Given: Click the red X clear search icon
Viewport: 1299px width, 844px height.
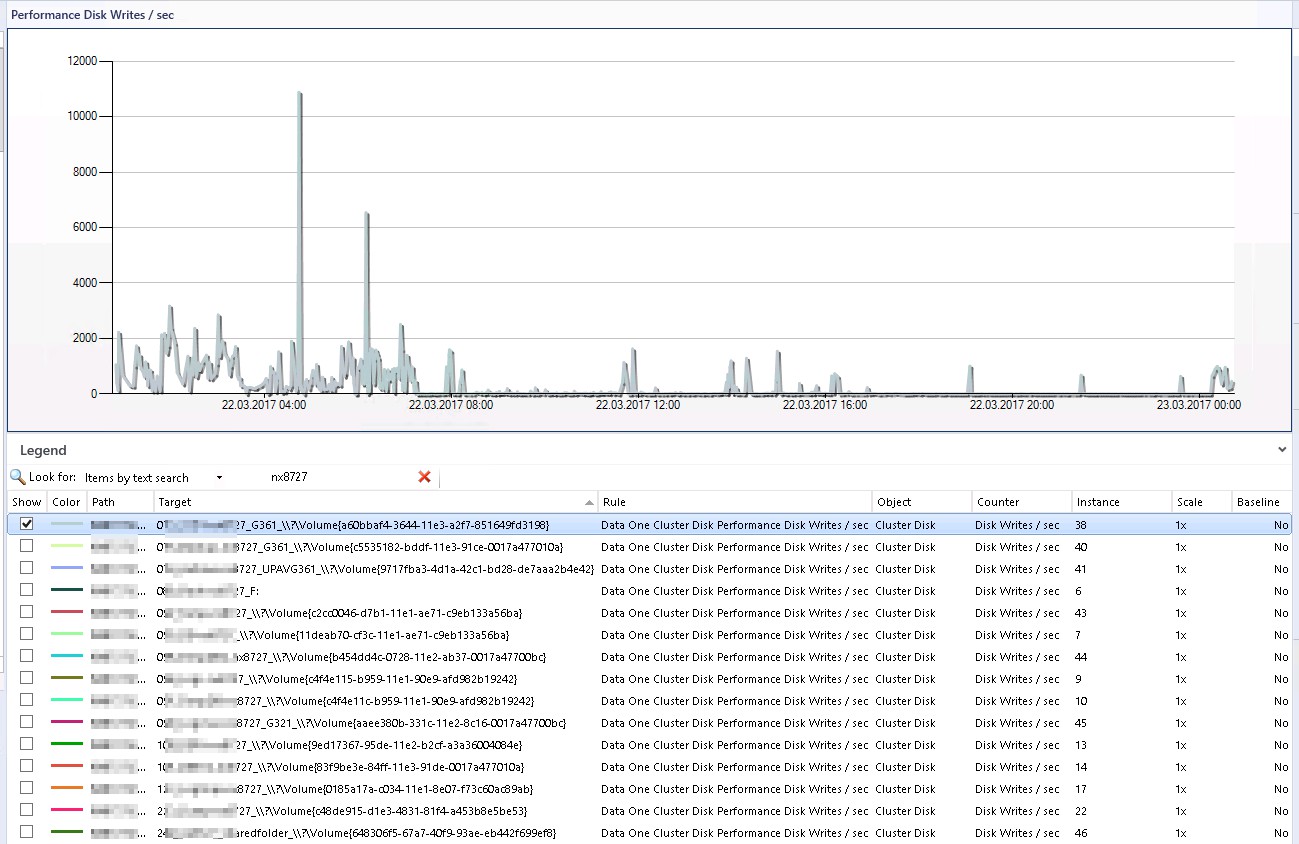Looking at the screenshot, I should click(x=424, y=477).
